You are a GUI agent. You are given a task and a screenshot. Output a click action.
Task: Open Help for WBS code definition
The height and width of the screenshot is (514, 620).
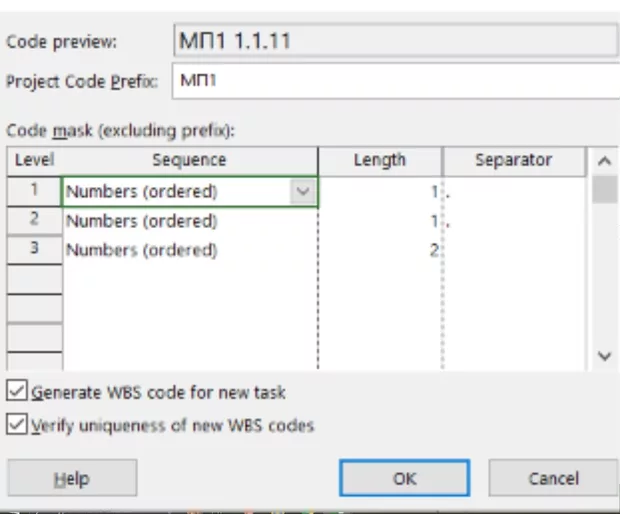point(71,479)
